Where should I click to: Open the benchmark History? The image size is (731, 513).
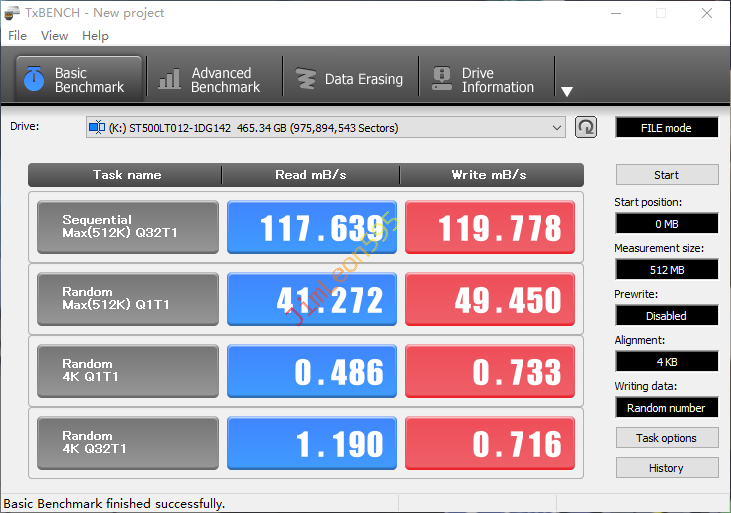tap(666, 468)
